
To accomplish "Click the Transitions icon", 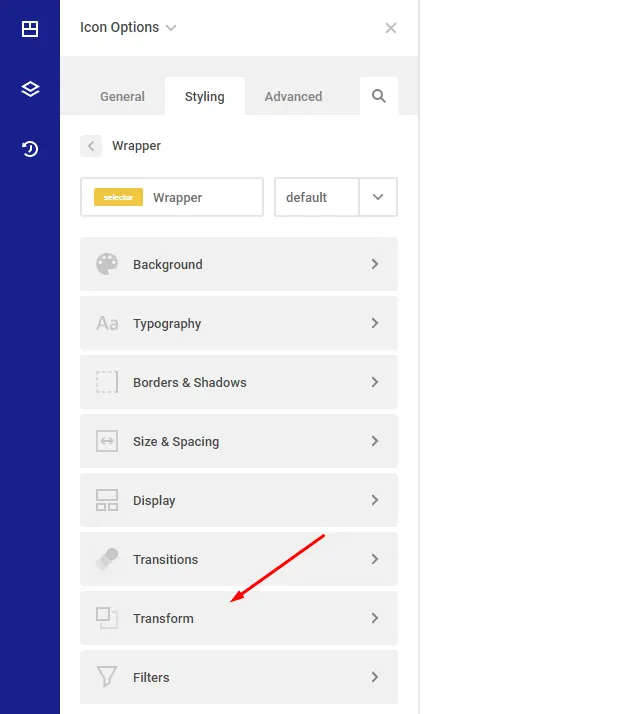I will 107,559.
